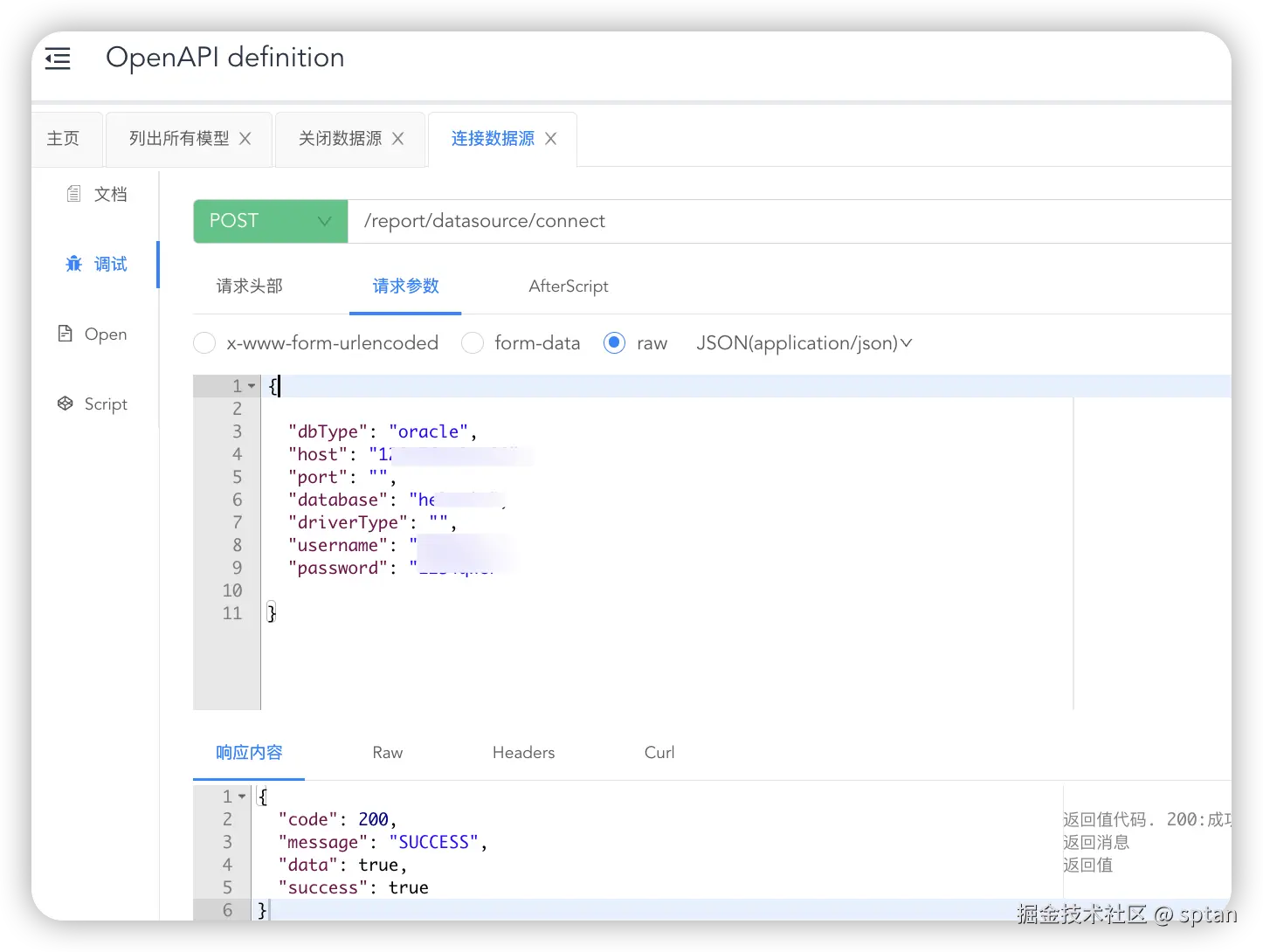Collapse response JSON at line 1 fold arrow

[242, 797]
